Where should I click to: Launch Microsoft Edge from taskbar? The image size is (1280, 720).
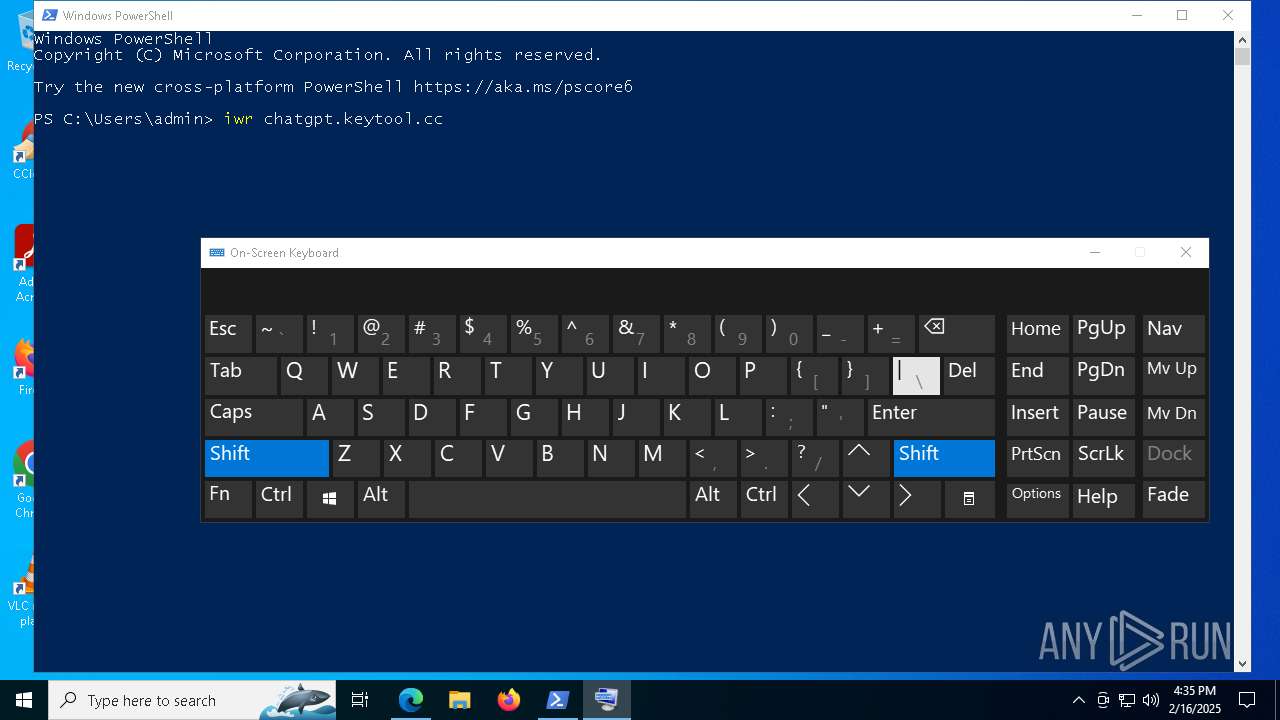click(x=411, y=700)
